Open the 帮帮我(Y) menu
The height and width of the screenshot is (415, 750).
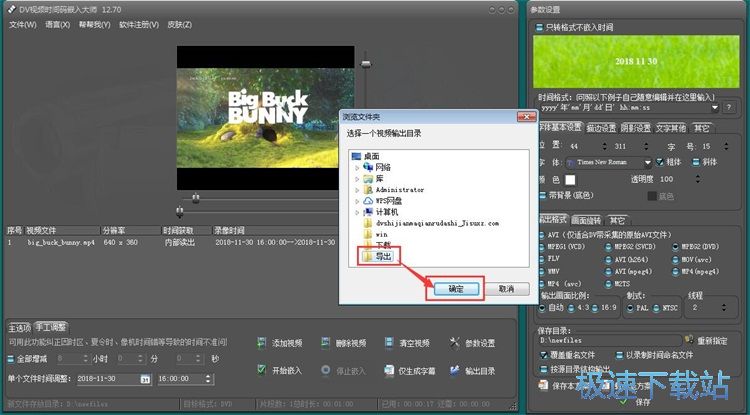pos(94,24)
